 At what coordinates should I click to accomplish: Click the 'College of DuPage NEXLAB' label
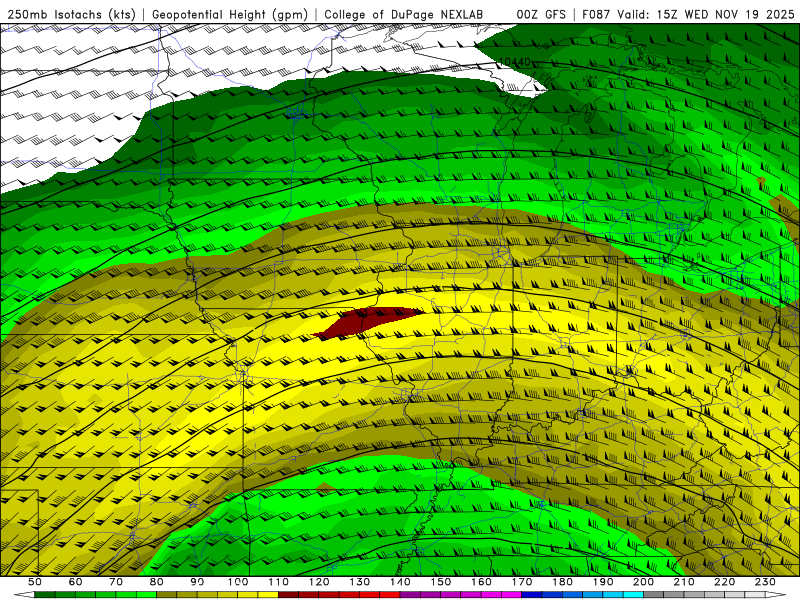pos(404,14)
